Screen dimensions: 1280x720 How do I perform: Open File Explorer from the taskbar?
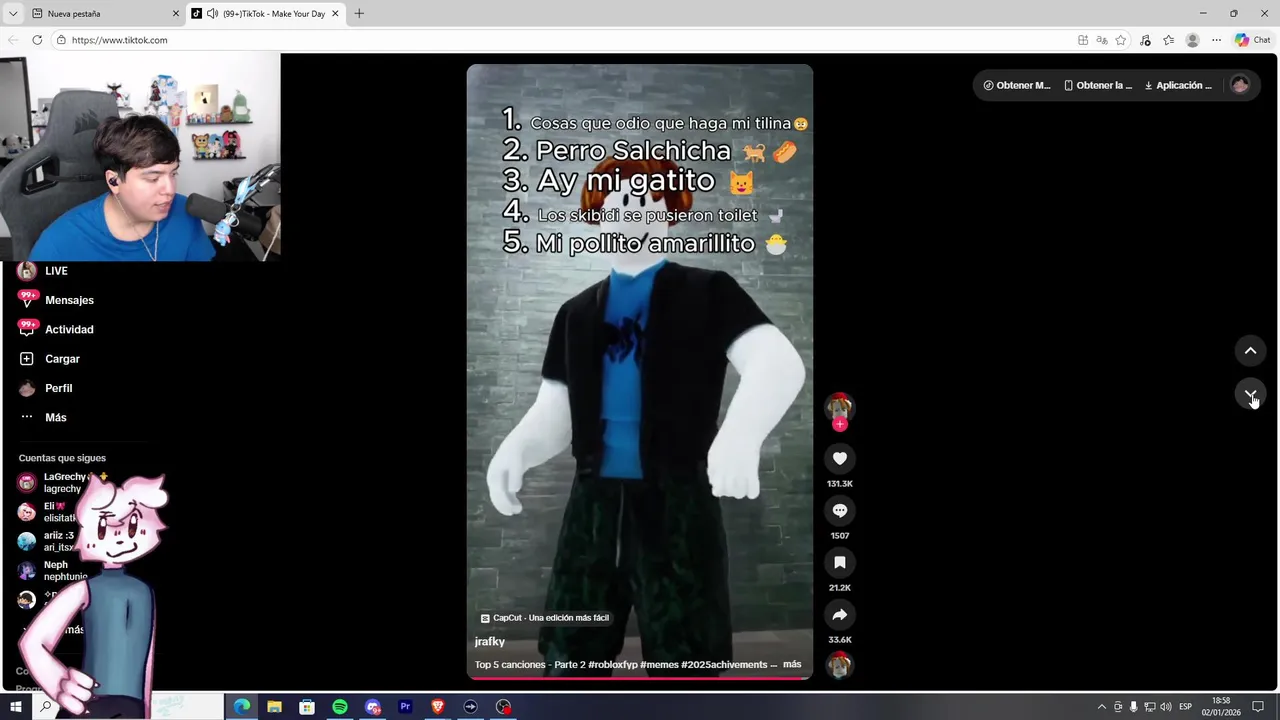coord(274,707)
